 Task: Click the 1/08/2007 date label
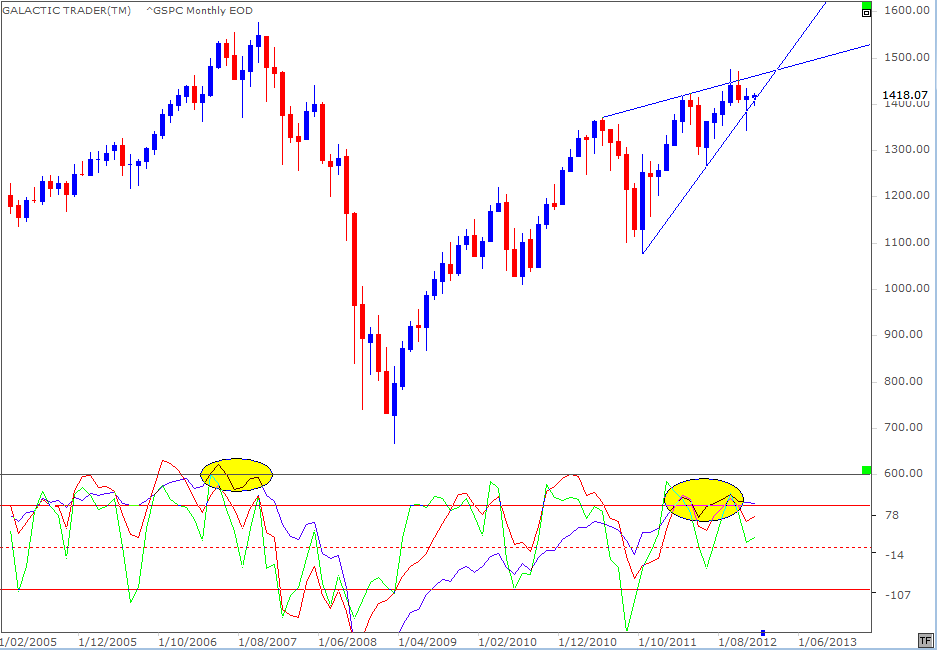(x=267, y=642)
